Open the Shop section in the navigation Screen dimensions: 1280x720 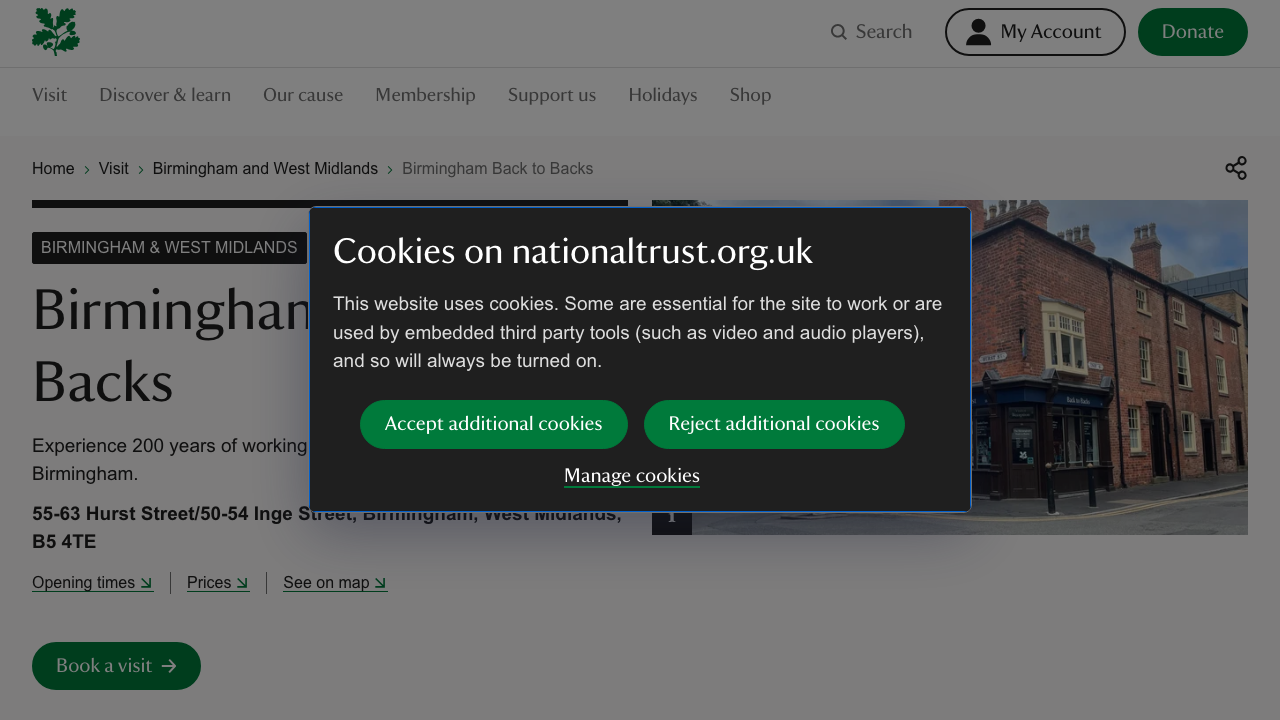click(x=750, y=95)
